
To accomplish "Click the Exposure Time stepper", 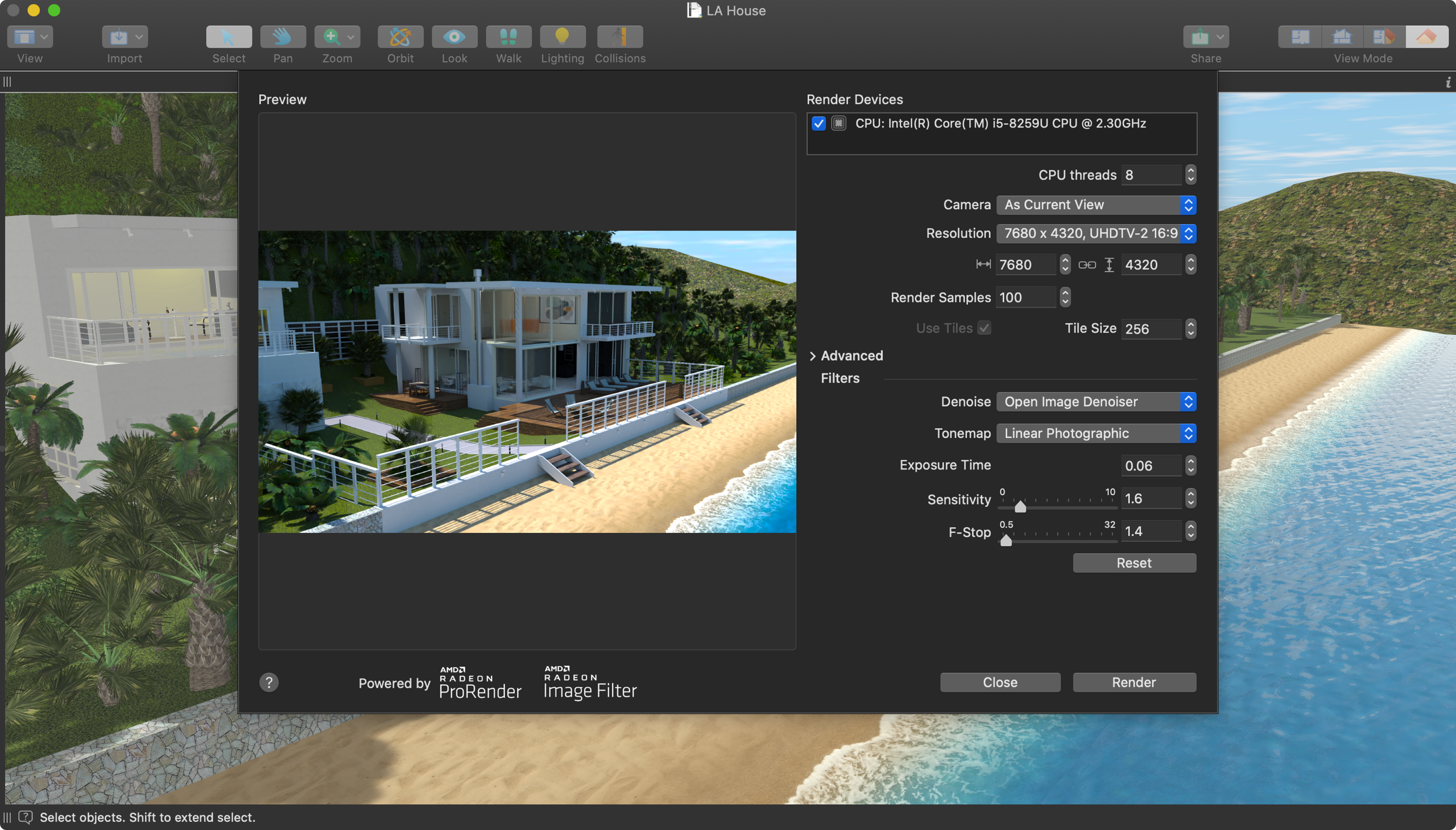I will click(x=1190, y=466).
